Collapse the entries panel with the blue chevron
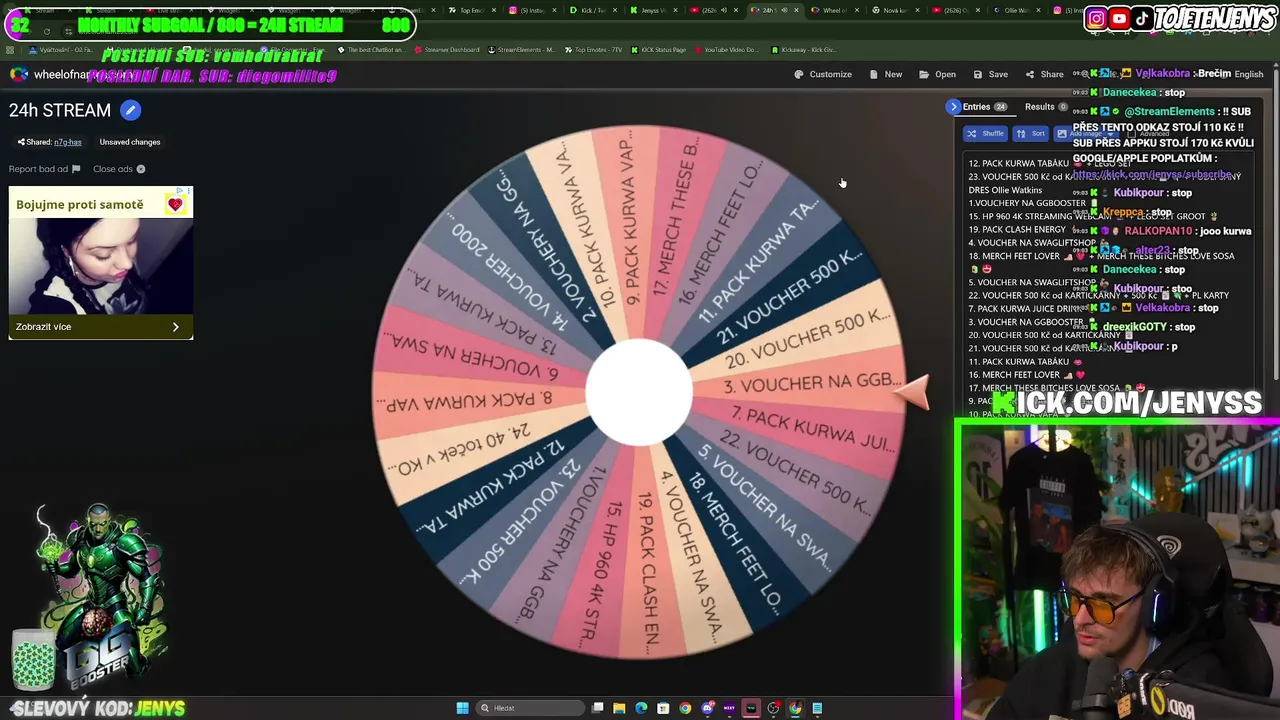The image size is (1280, 720). pos(953,107)
